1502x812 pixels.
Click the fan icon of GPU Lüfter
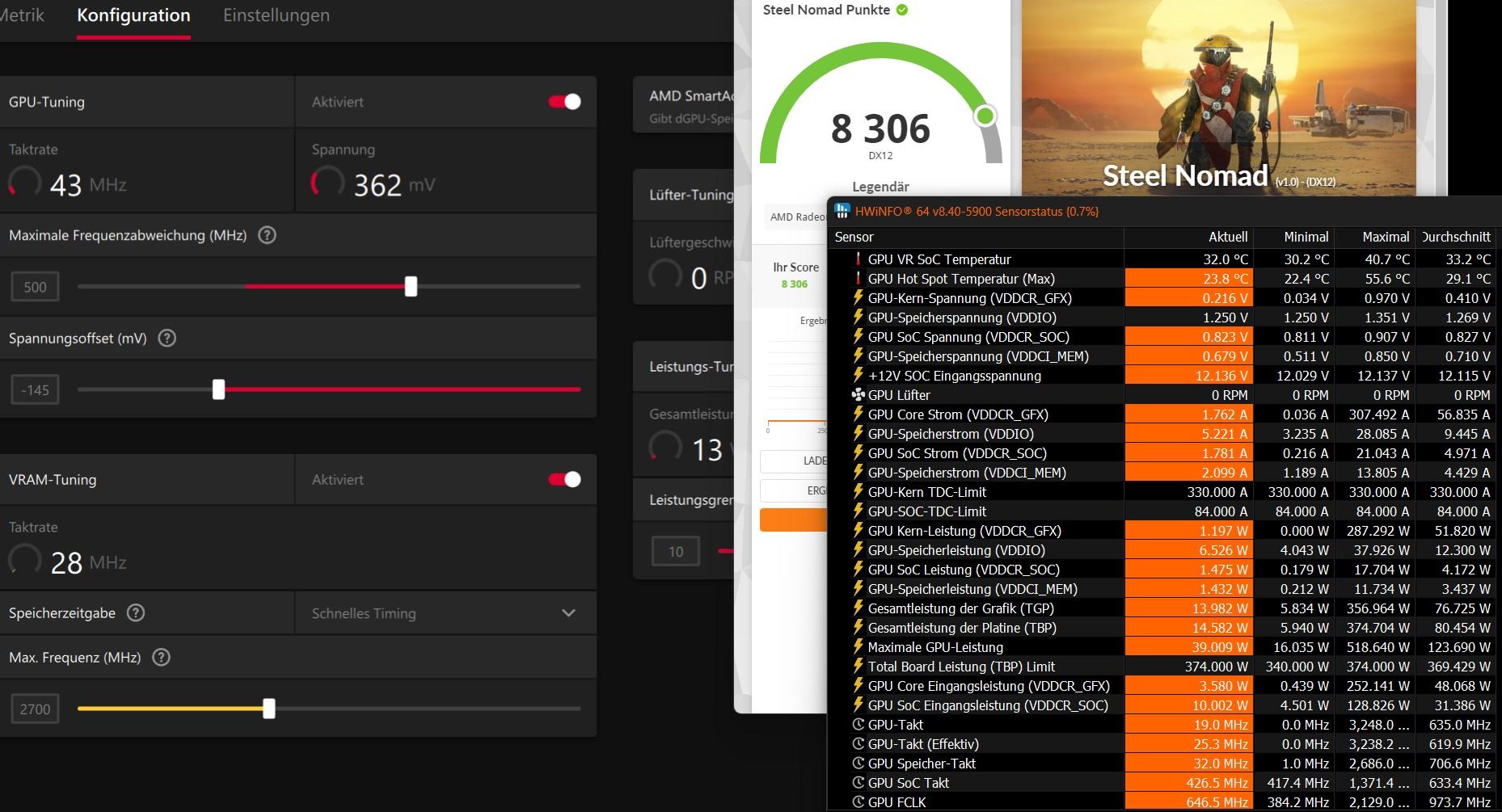pos(859,394)
